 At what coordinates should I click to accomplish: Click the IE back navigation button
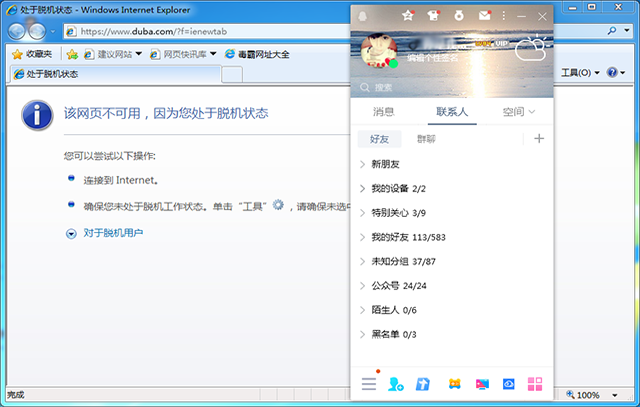[x=16, y=31]
